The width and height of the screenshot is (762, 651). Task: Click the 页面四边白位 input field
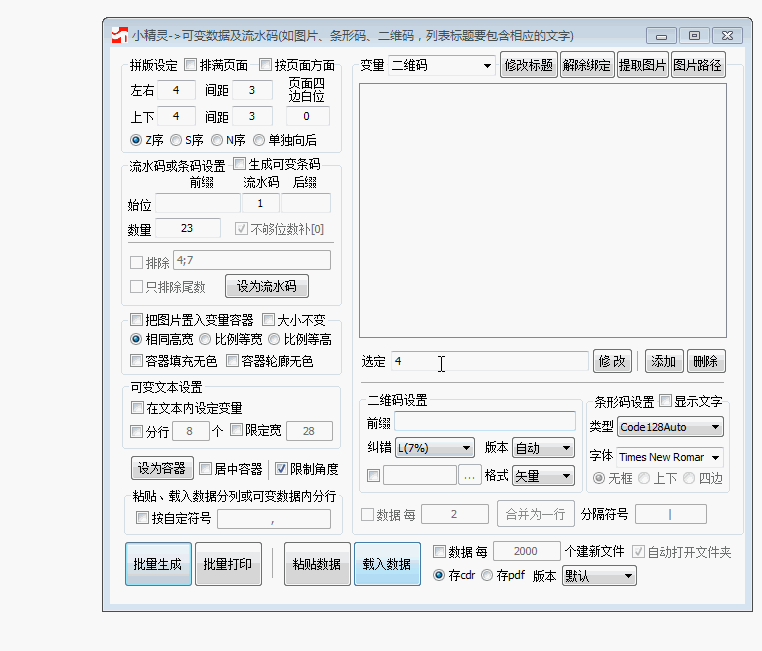(x=308, y=116)
